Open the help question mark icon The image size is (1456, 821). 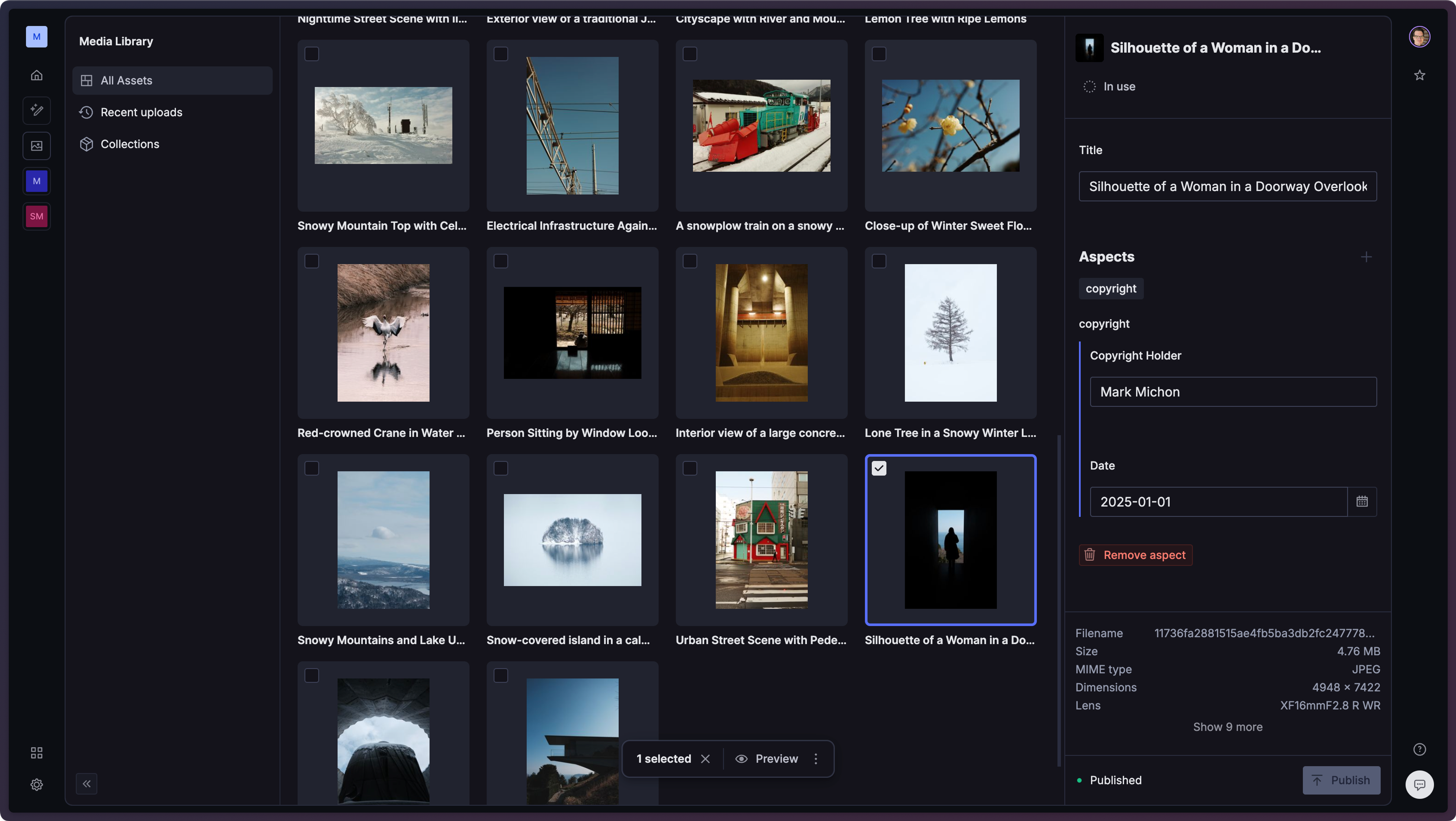(1419, 749)
